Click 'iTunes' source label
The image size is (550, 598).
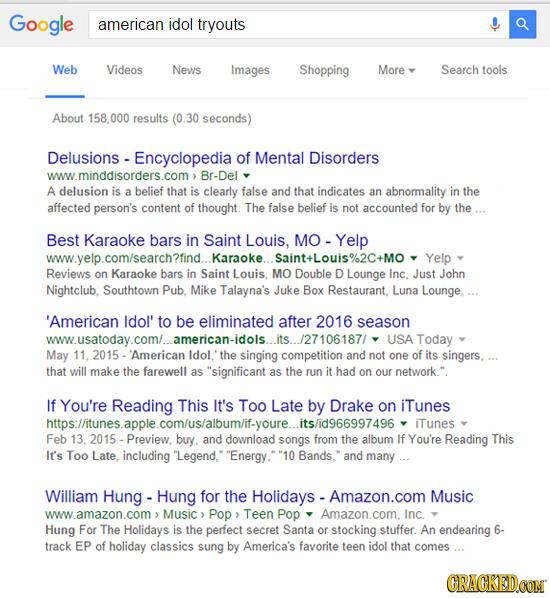pyautogui.click(x=435, y=423)
